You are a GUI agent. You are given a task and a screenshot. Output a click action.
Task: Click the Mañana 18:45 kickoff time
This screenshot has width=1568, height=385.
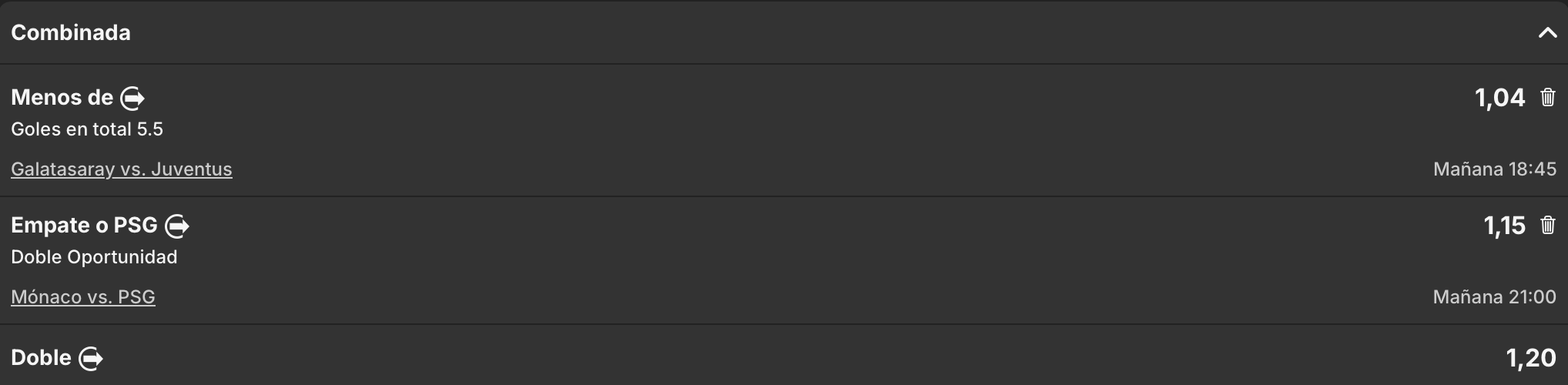1494,169
